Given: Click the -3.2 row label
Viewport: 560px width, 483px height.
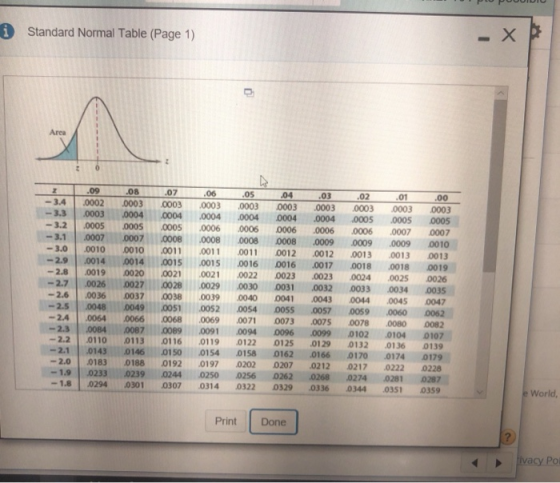Looking at the screenshot, I should coord(56,225).
